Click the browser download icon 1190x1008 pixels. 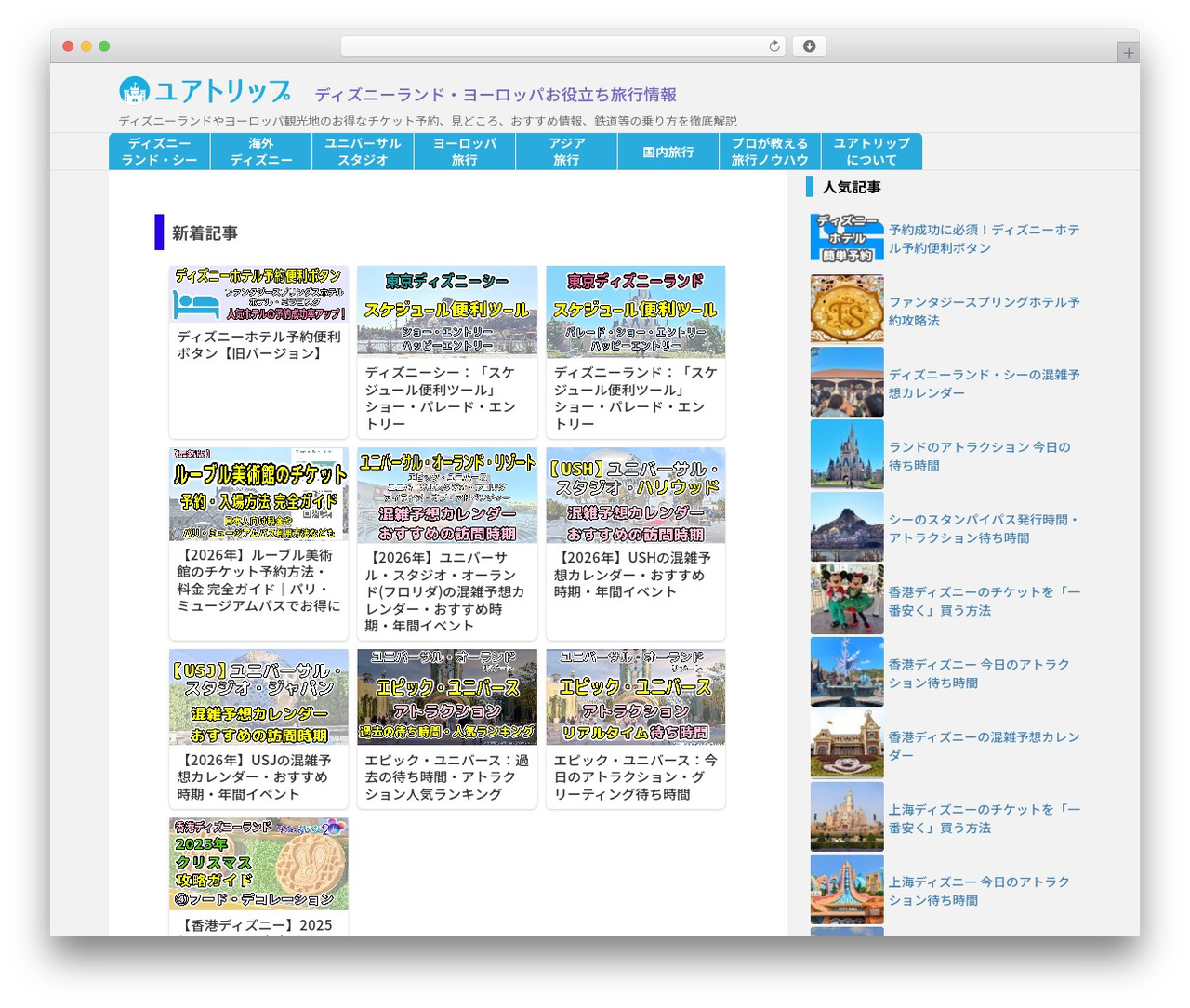[x=809, y=46]
